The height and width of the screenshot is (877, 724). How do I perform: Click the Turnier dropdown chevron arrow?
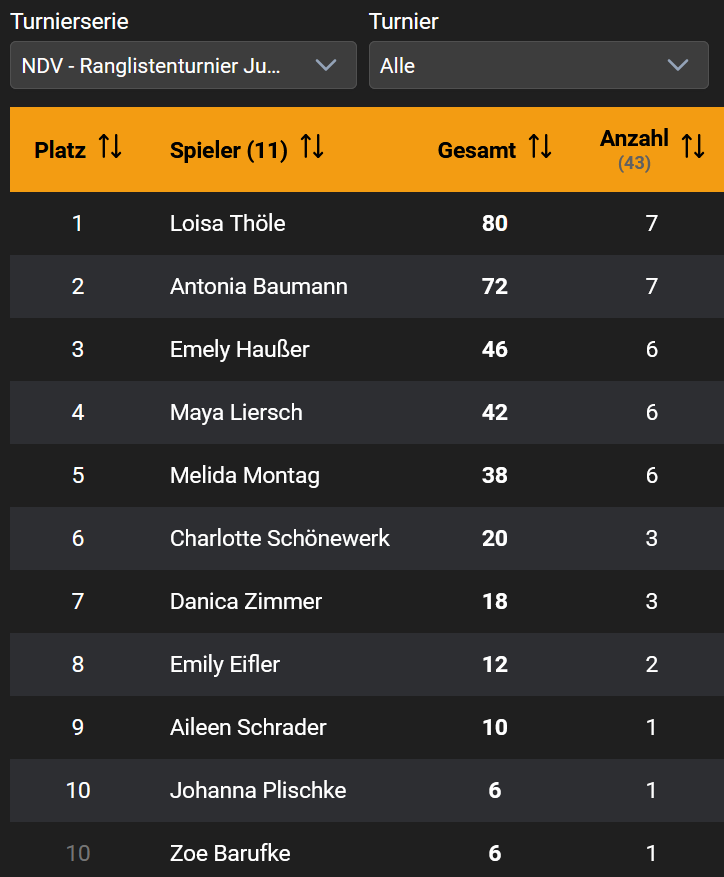[678, 66]
